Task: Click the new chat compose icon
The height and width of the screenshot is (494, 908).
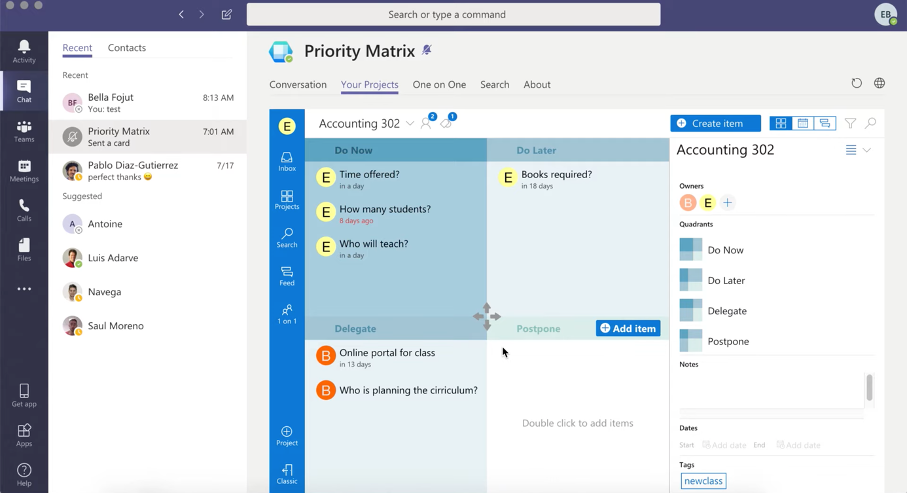Action: (x=227, y=15)
